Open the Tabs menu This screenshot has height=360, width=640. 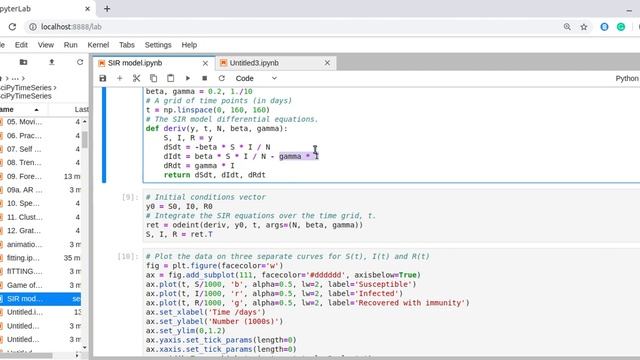point(127,45)
